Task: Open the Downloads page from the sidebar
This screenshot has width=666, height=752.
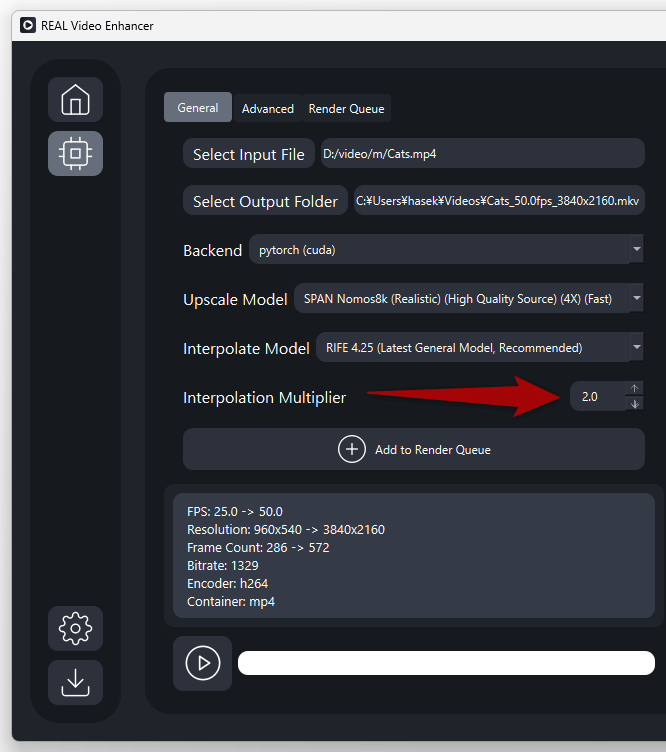Action: 75,682
